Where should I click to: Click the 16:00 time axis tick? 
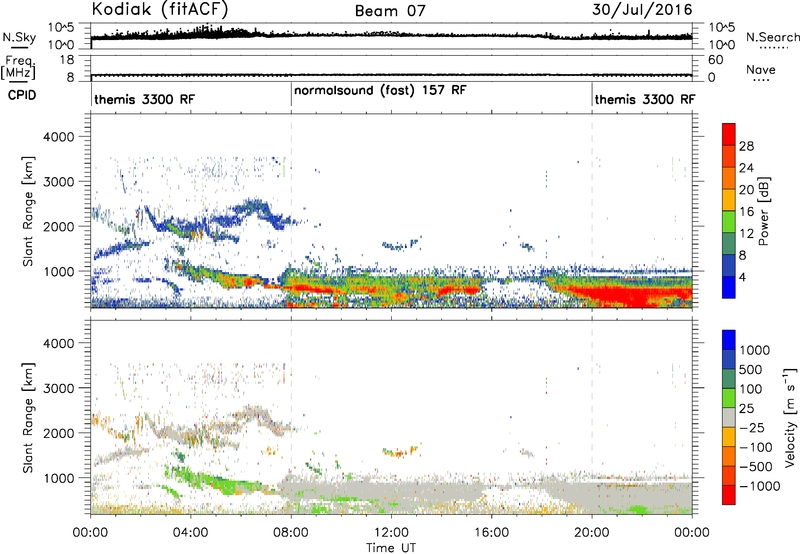pyautogui.click(x=491, y=533)
